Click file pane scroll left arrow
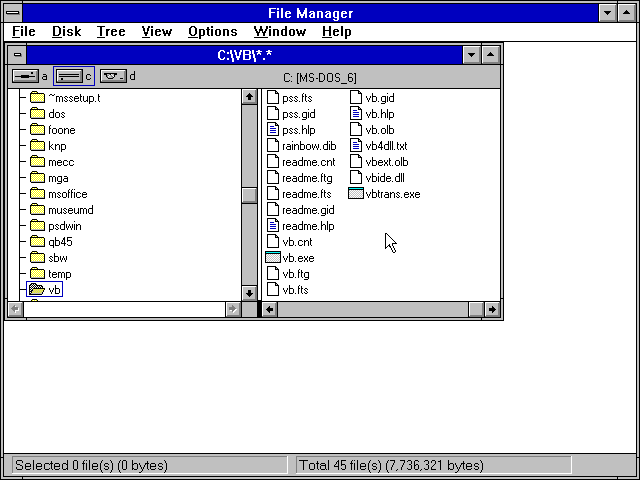This screenshot has width=640, height=480. point(269,309)
